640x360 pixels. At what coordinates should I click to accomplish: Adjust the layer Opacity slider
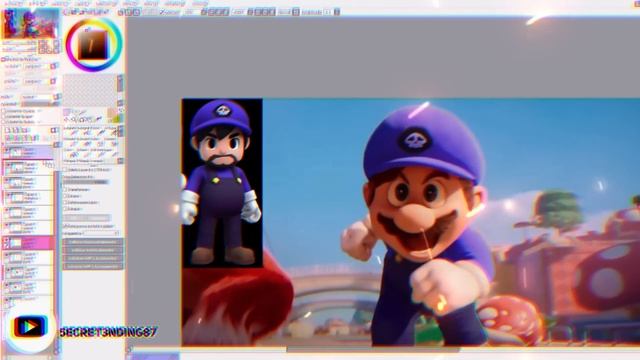coord(39,104)
